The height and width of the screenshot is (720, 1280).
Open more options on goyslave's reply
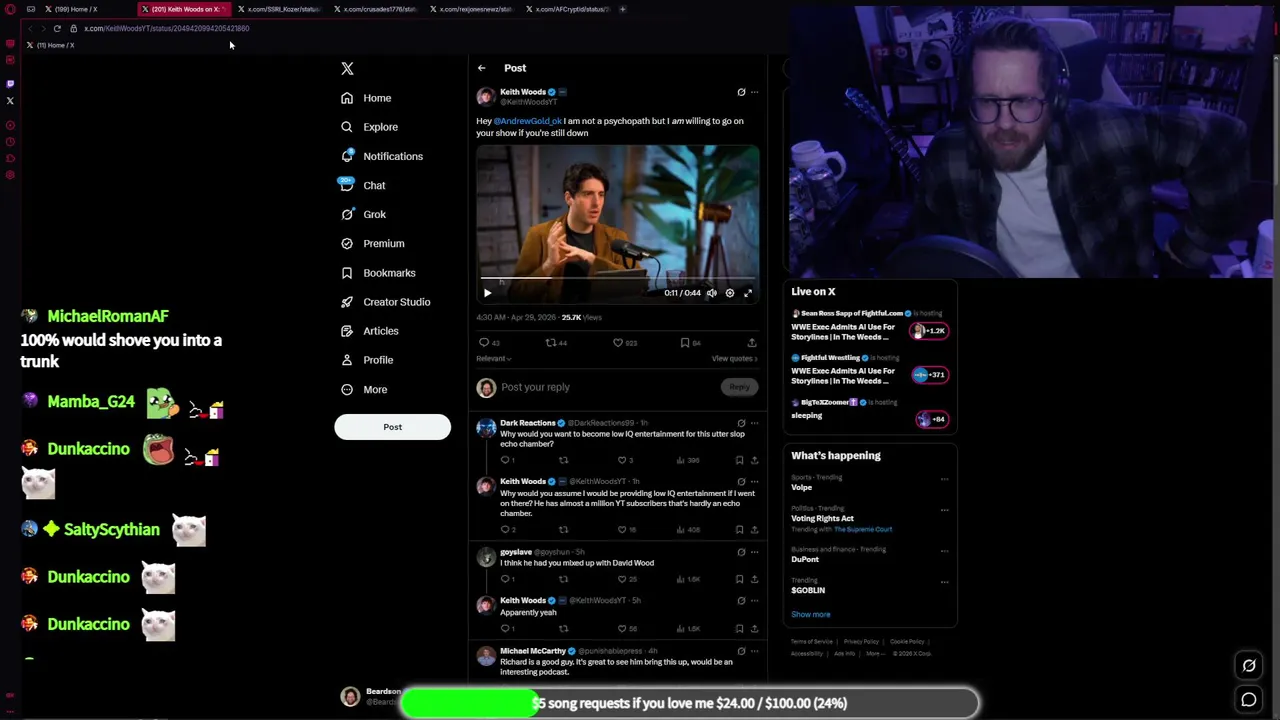754,552
